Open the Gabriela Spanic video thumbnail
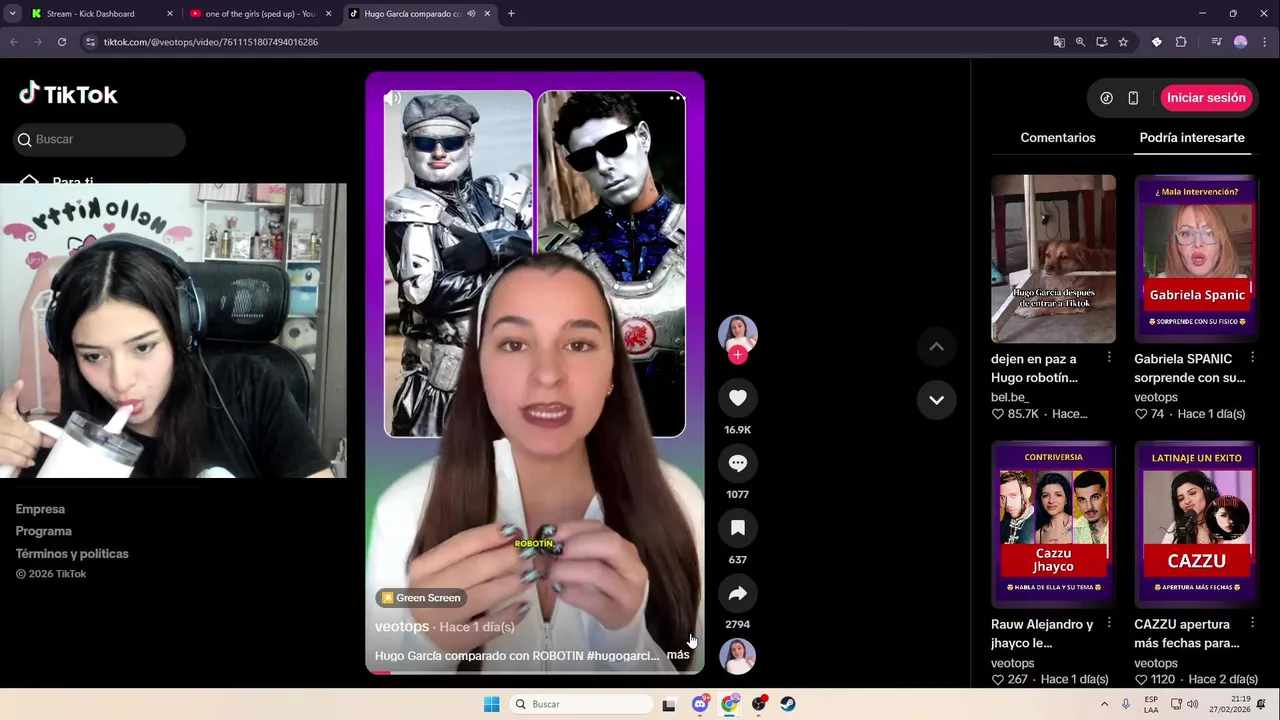1280x720 pixels. click(1197, 259)
